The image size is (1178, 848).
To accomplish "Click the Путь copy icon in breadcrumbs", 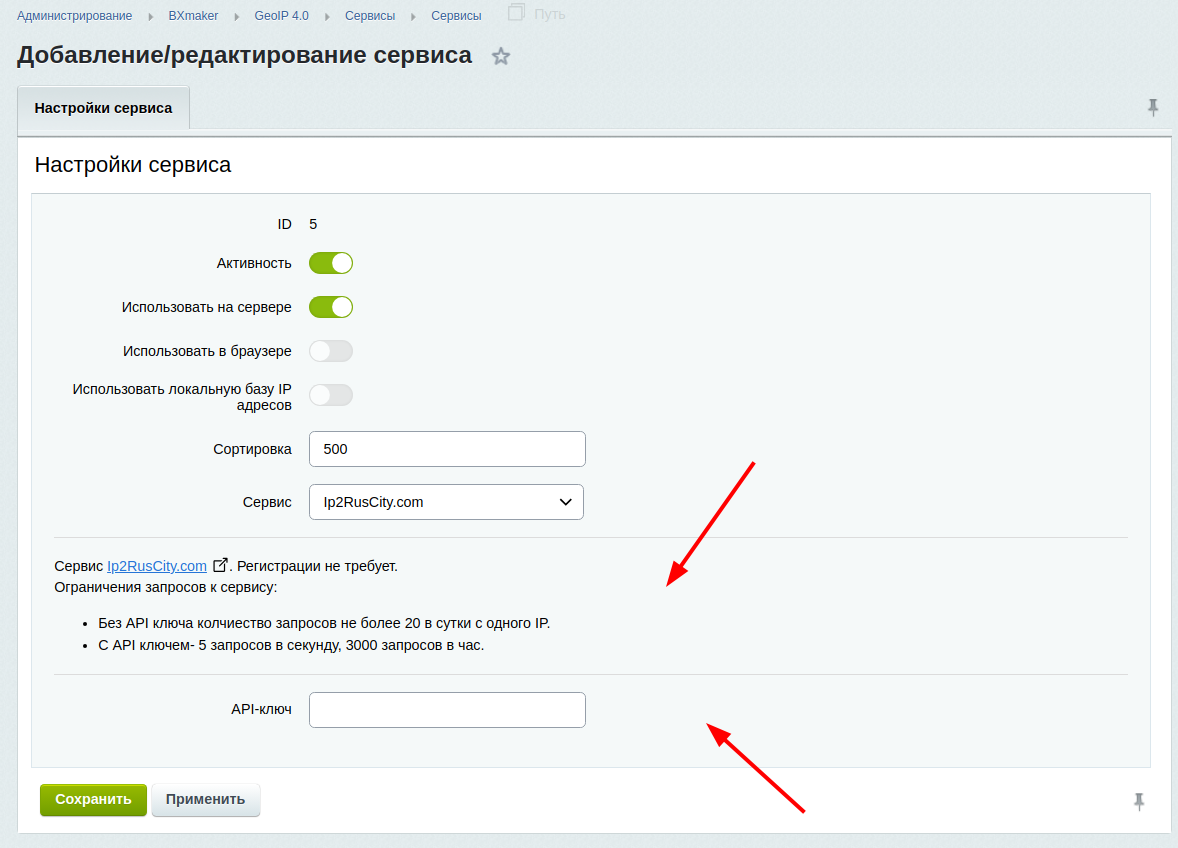I will pyautogui.click(x=516, y=13).
